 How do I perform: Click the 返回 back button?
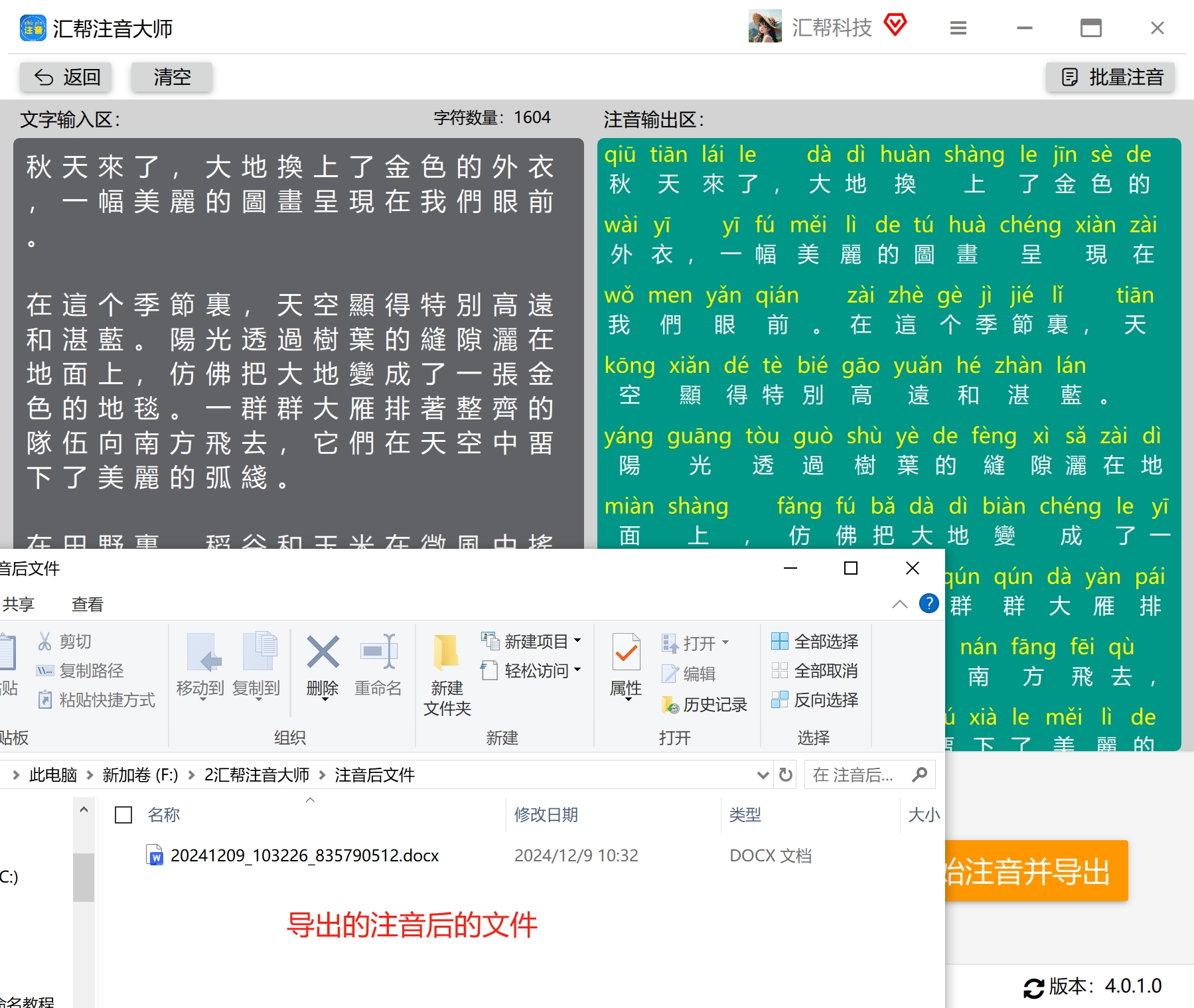(x=66, y=77)
